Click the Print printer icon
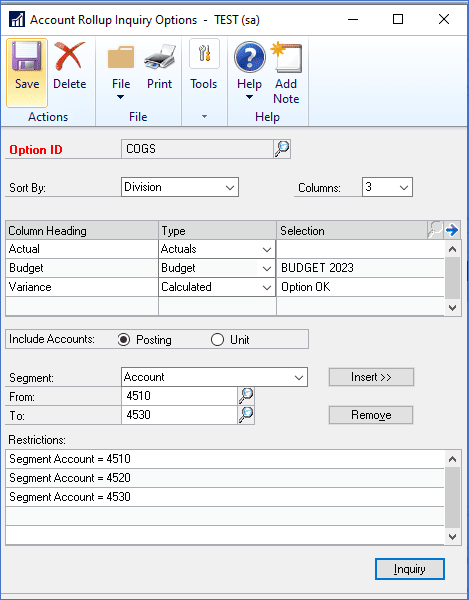This screenshot has height=600, width=469. click(160, 57)
